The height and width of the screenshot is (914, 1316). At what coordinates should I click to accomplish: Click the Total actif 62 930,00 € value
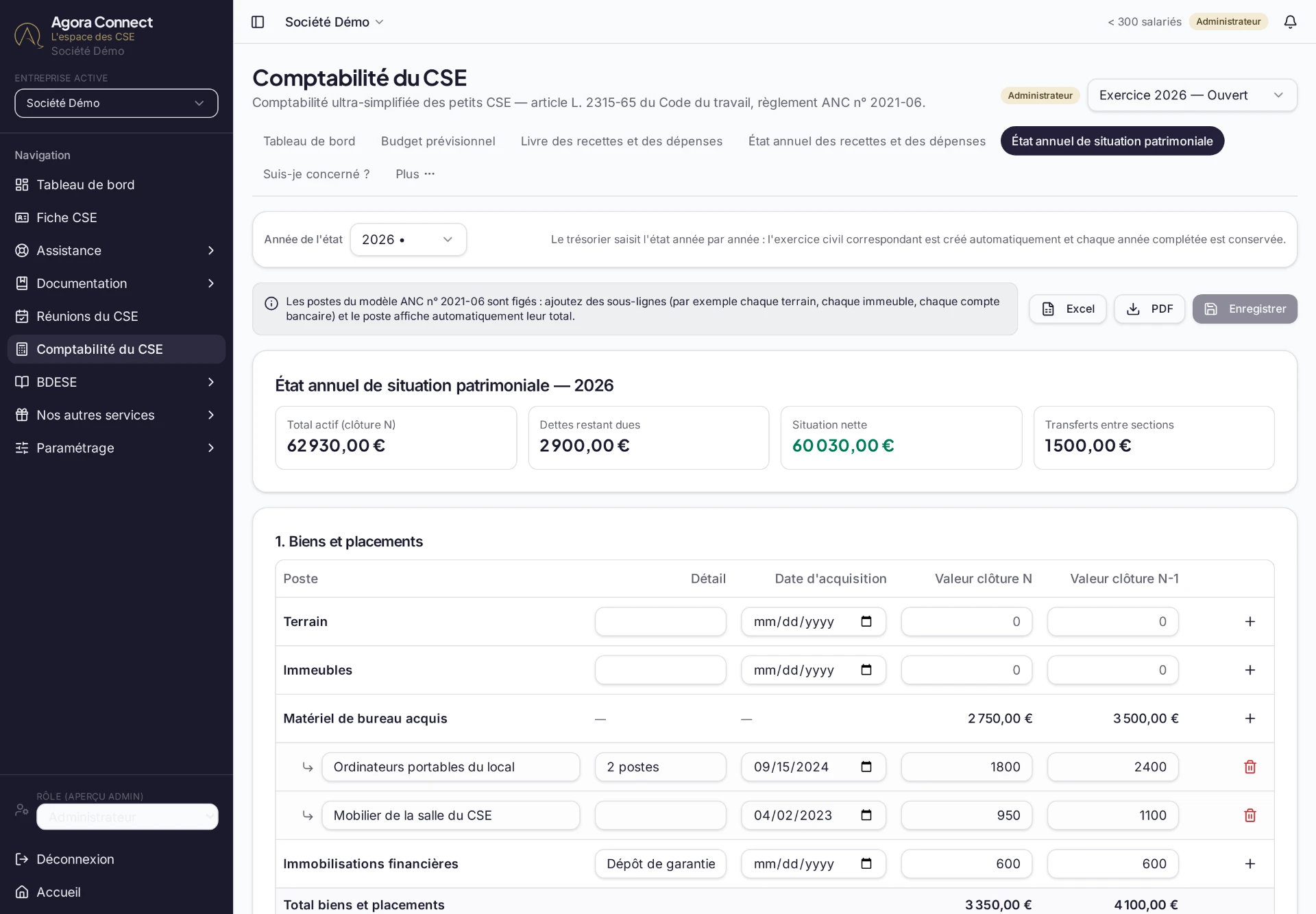click(336, 446)
